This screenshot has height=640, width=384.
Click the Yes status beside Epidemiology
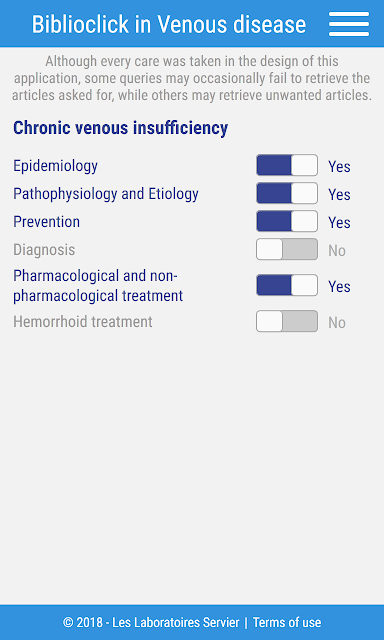[340, 167]
